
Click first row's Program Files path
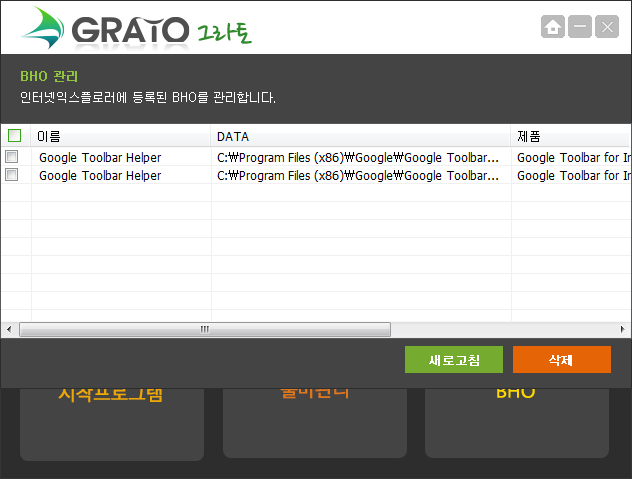[x=358, y=158]
